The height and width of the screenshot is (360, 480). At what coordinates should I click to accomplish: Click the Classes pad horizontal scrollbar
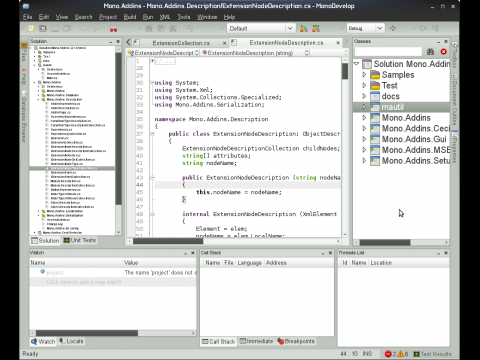[385, 242]
